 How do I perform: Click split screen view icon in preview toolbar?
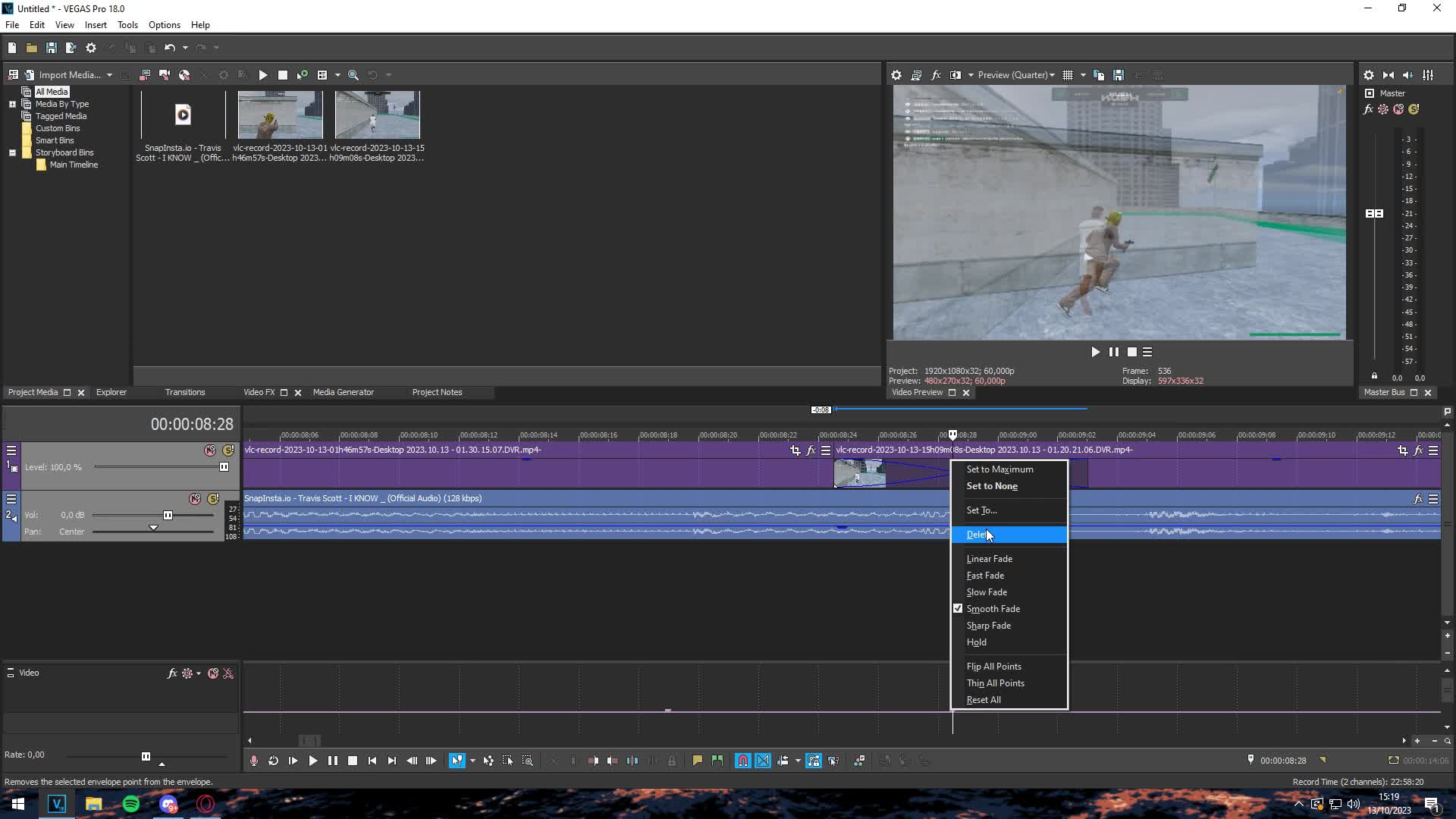[x=955, y=75]
